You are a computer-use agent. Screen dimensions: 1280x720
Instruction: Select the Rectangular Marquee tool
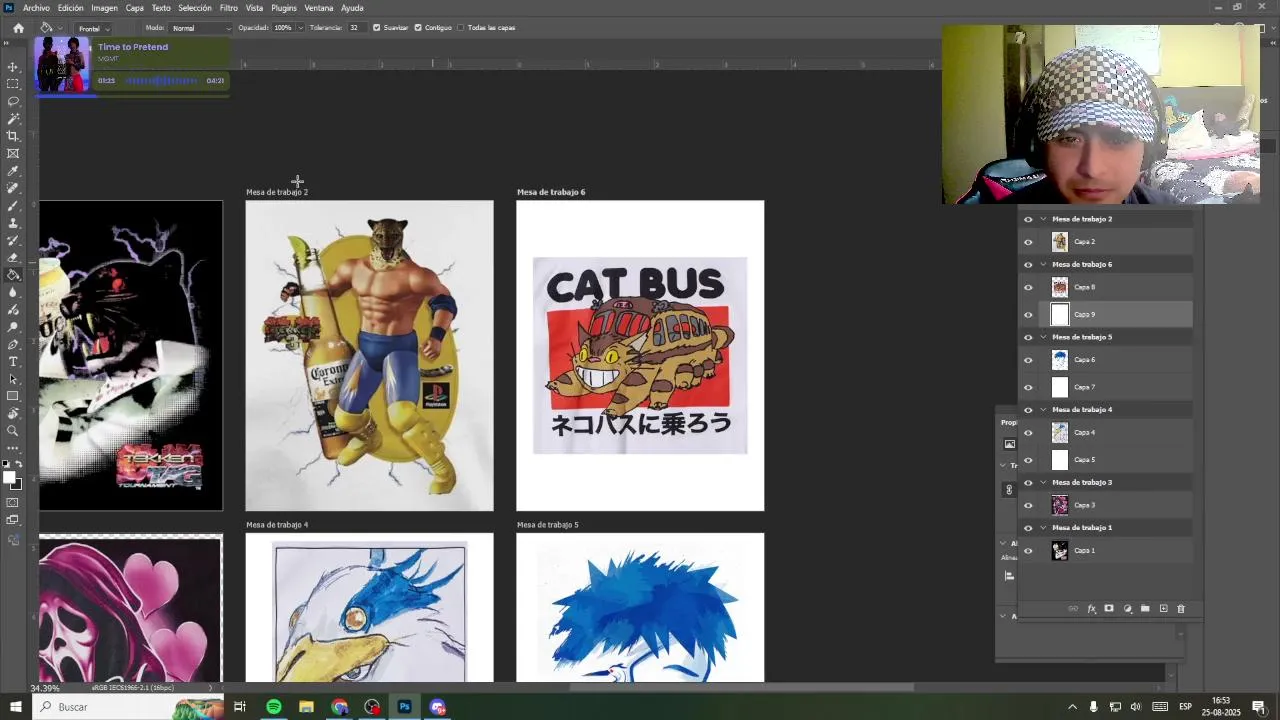(13, 84)
